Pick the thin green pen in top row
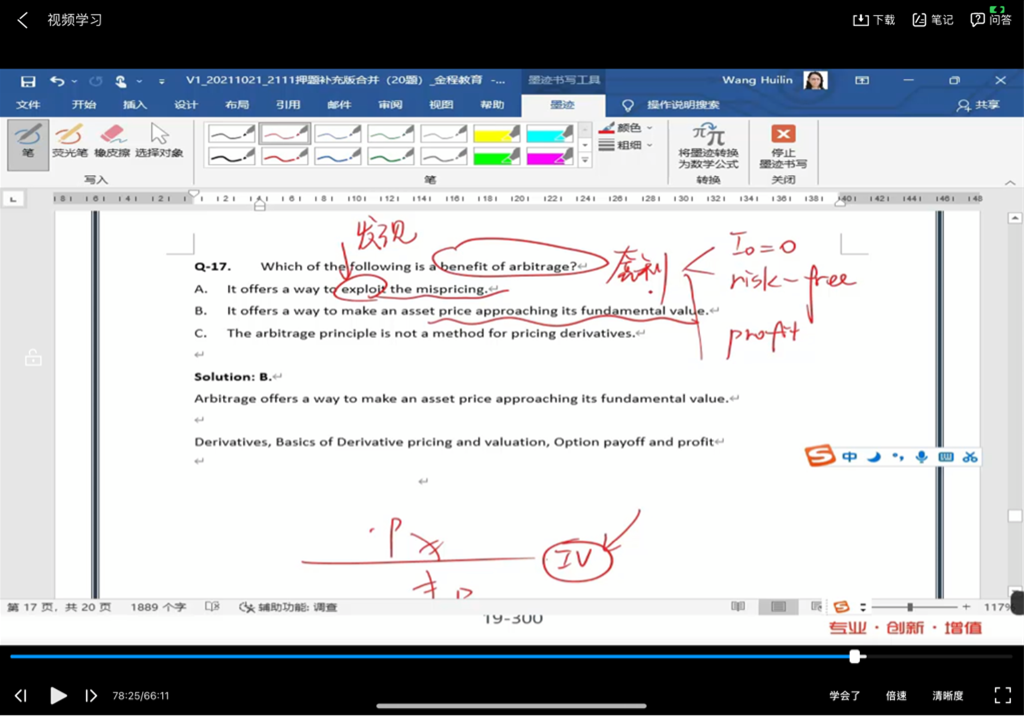1024x716 pixels. (391, 133)
